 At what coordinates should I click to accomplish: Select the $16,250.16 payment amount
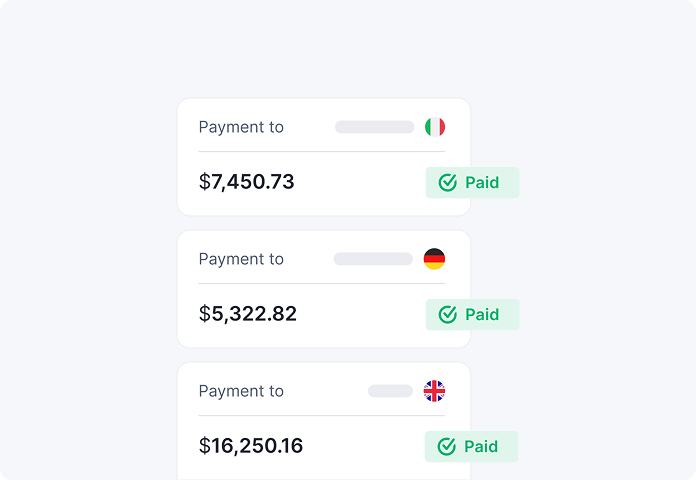click(x=251, y=446)
